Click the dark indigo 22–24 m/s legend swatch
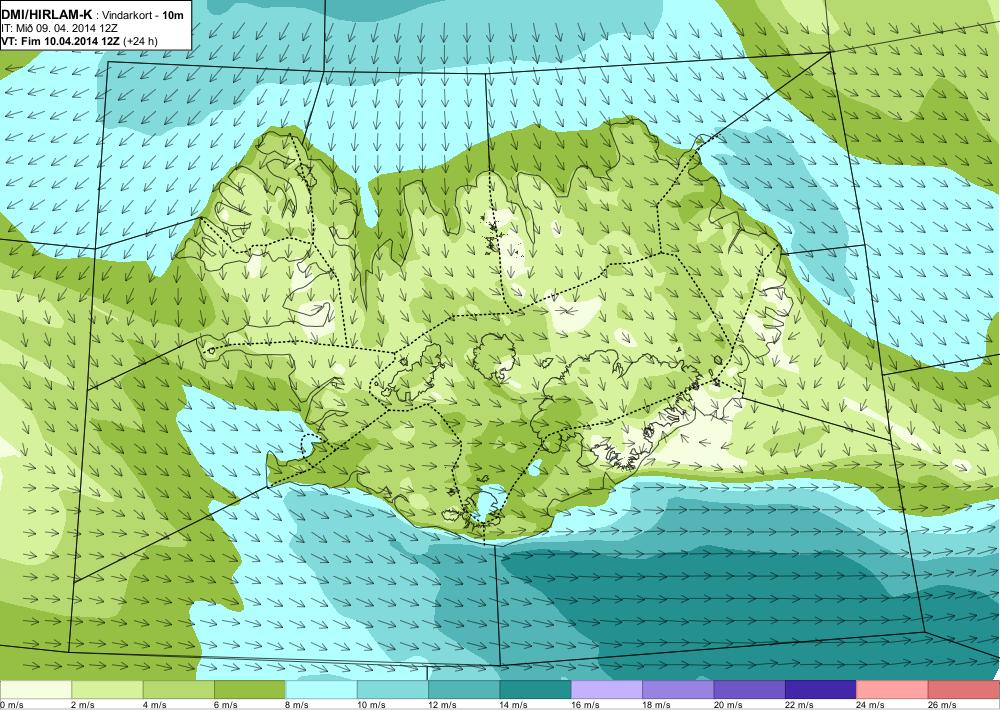This screenshot has width=1000, height=710. click(821, 690)
